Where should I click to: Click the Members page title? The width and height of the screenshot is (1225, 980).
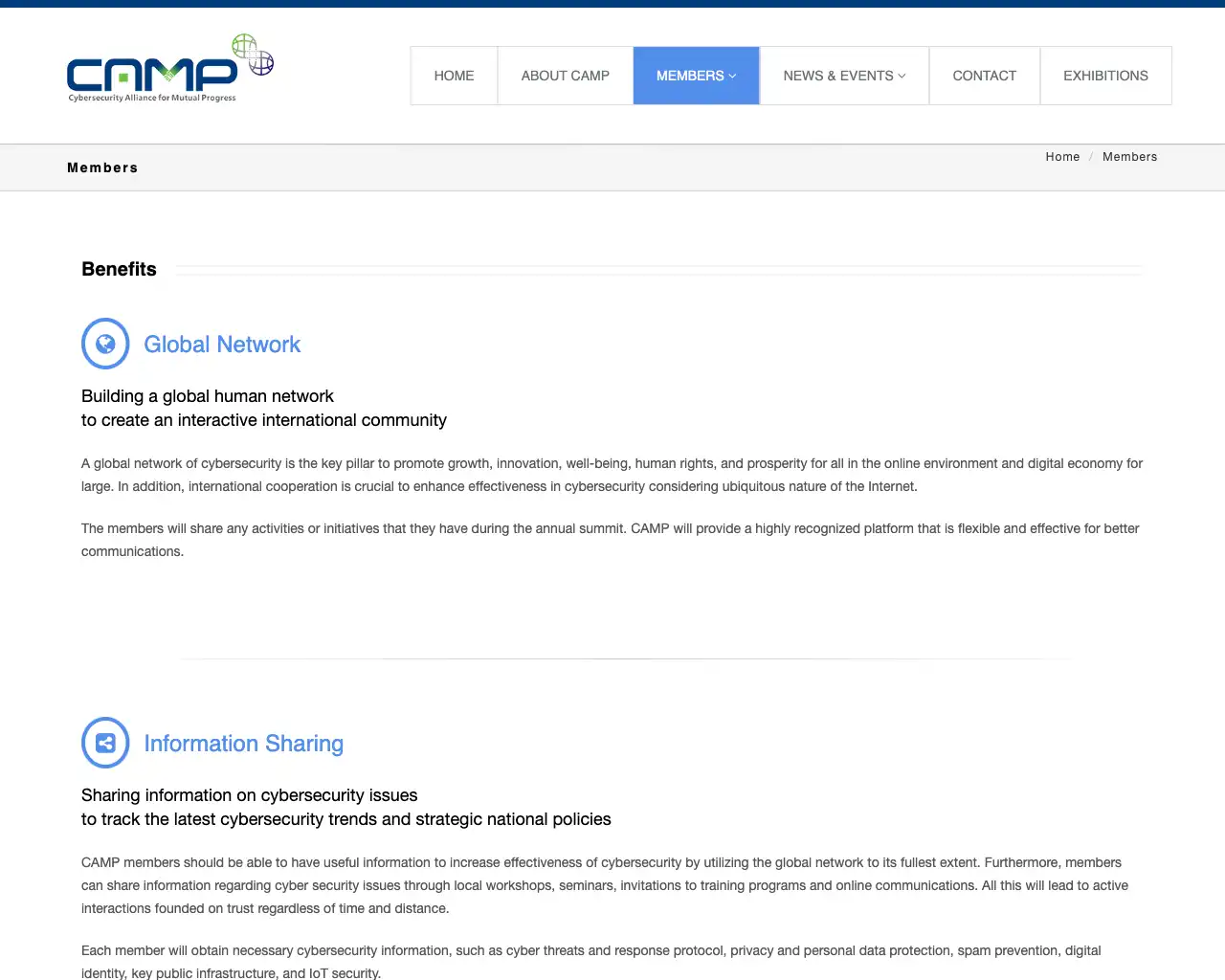pyautogui.click(x=102, y=167)
